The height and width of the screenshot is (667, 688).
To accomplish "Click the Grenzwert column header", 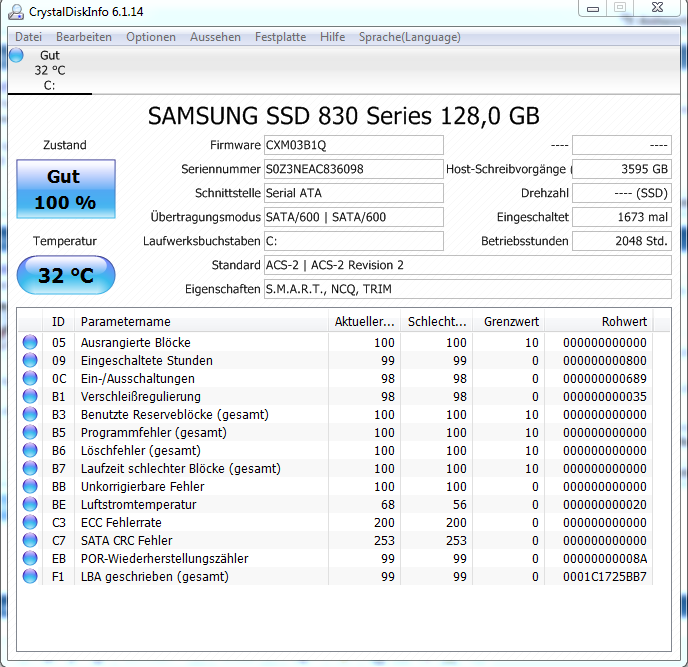I will [x=509, y=322].
